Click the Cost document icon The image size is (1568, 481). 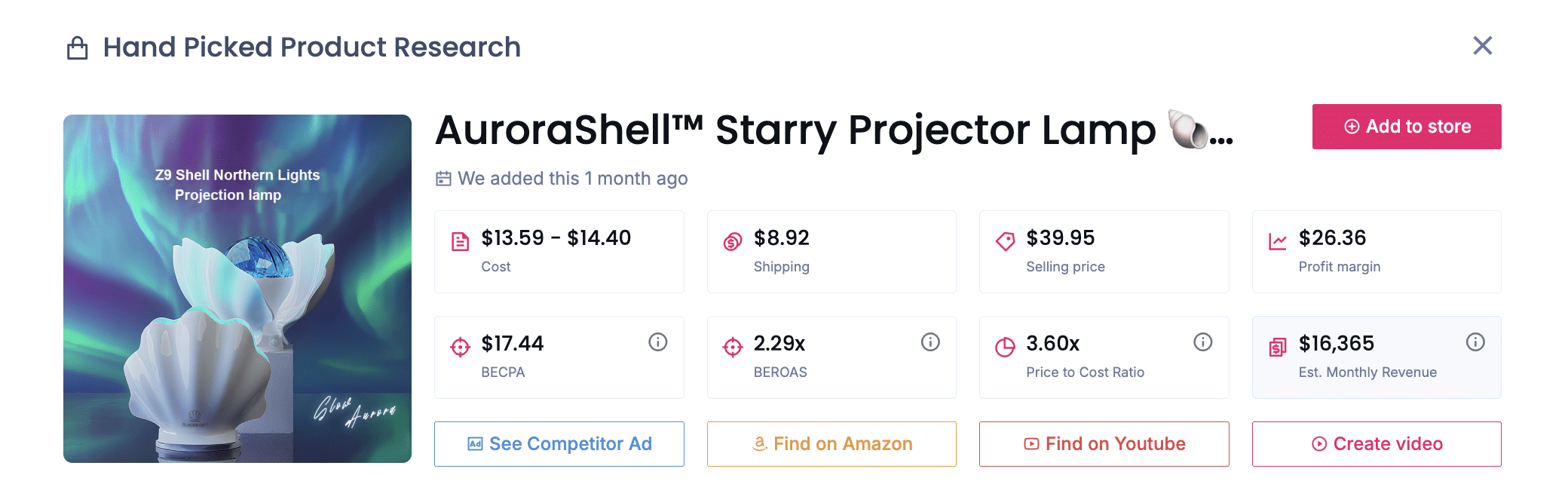click(x=460, y=242)
